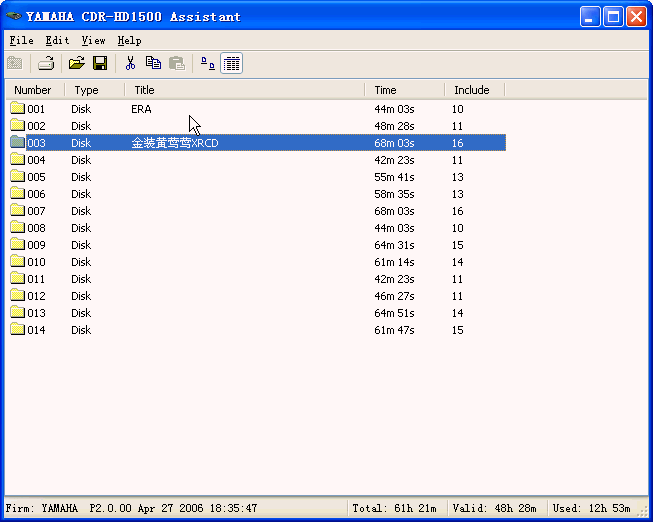Click the Disk type of row 010
Image resolution: width=653 pixels, height=522 pixels.
[81, 262]
